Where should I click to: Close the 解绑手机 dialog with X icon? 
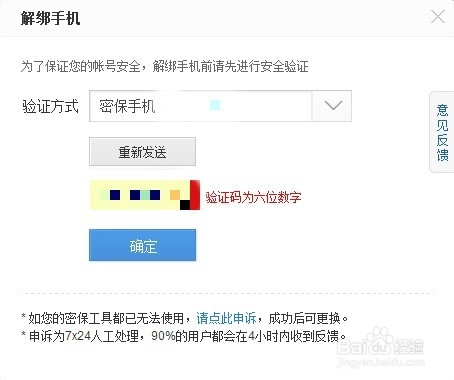[437, 17]
